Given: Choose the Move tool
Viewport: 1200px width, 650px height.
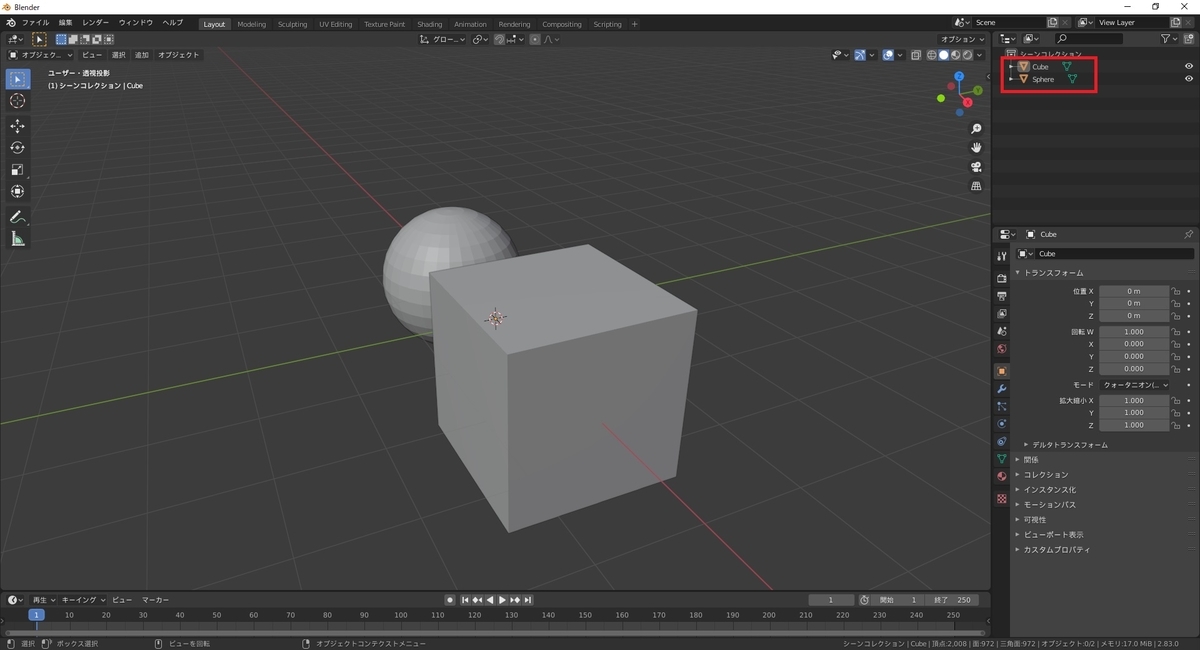Looking at the screenshot, I should coord(18,126).
